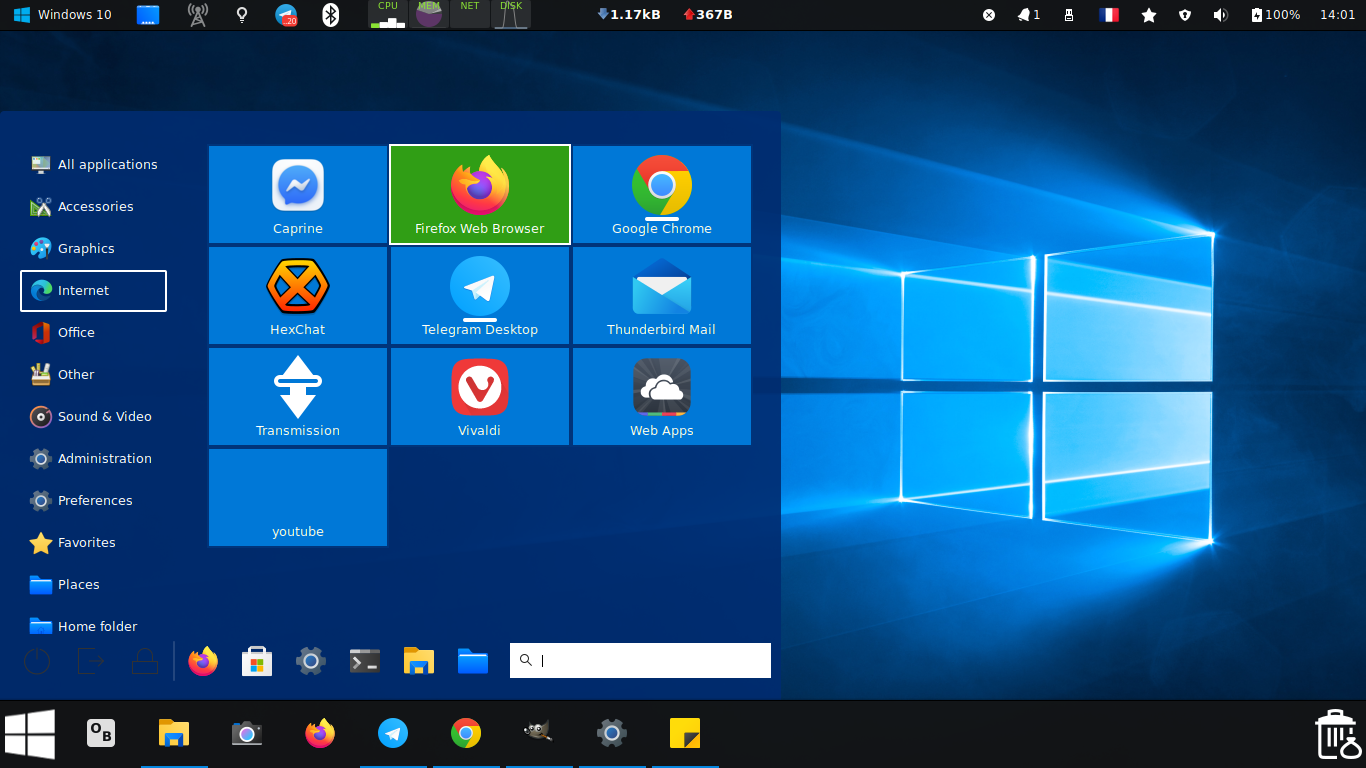Open Firefox on bottom taskbar
Image resolution: width=1366 pixels, height=768 pixels.
320,734
